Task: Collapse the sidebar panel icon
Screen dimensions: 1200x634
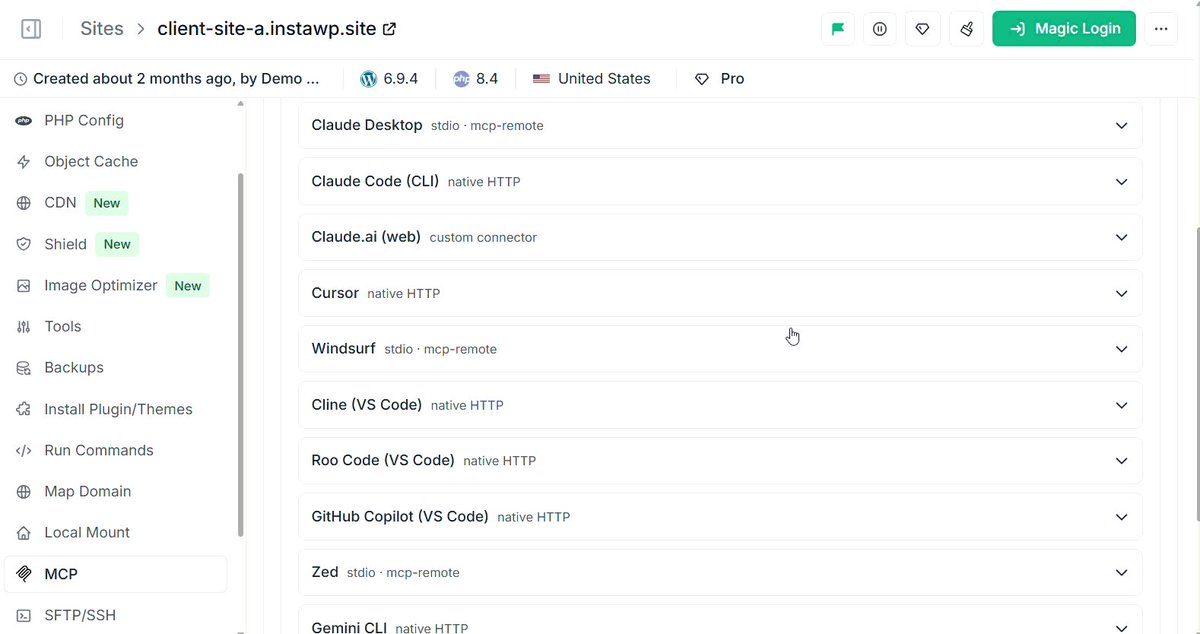Action: [x=31, y=28]
